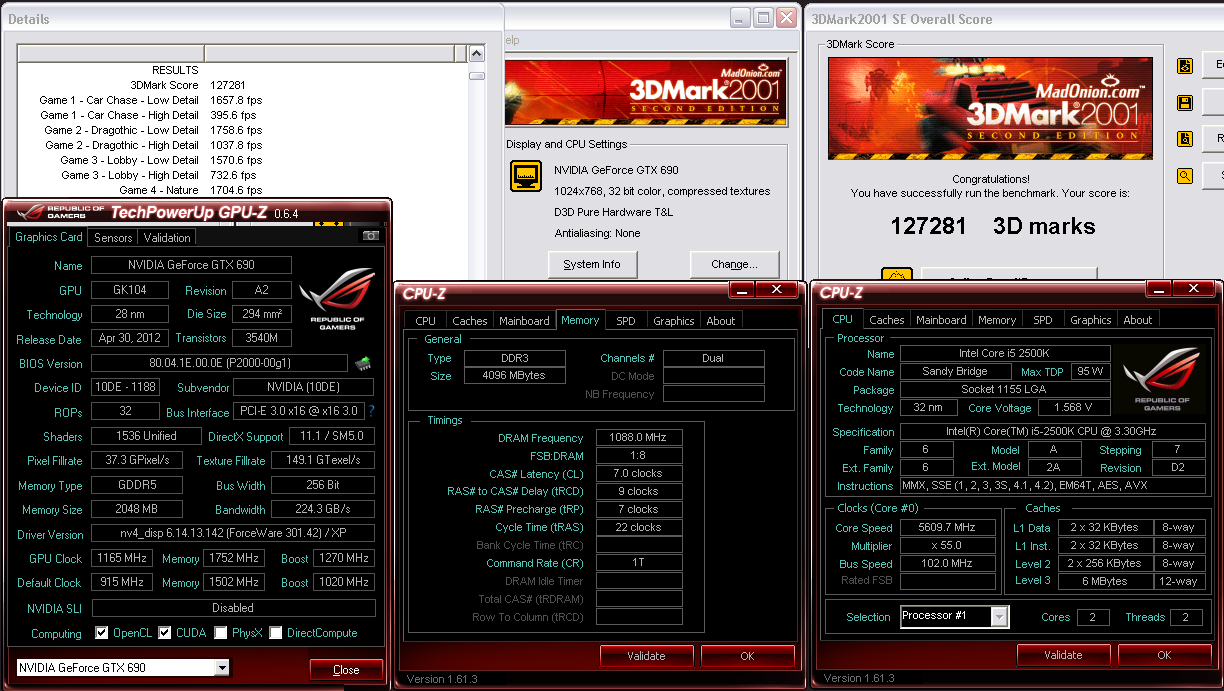The height and width of the screenshot is (691, 1224).
Task: Open Mainboard tab in CPU-Z memory window
Action: [525, 321]
